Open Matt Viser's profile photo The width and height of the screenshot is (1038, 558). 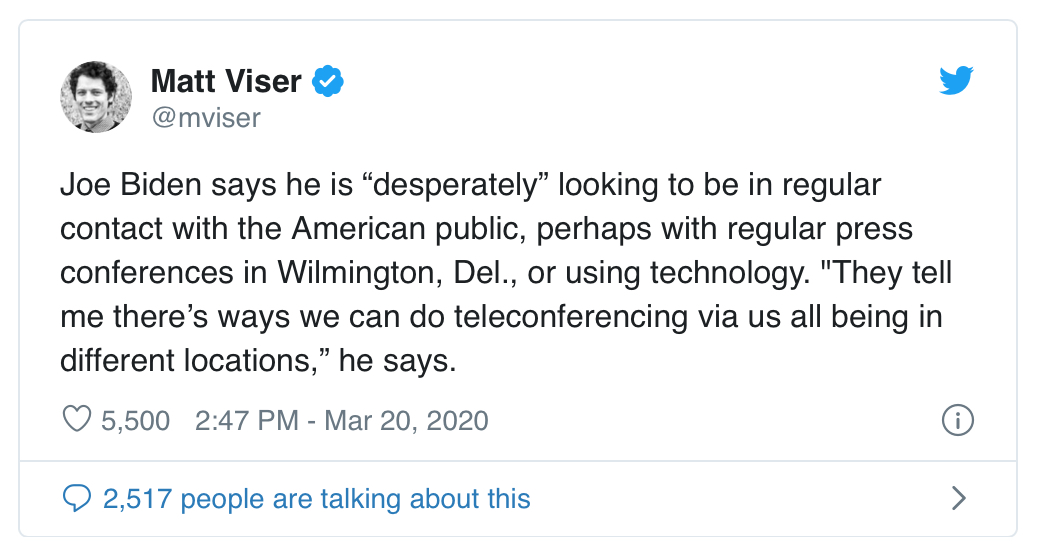tap(96, 97)
